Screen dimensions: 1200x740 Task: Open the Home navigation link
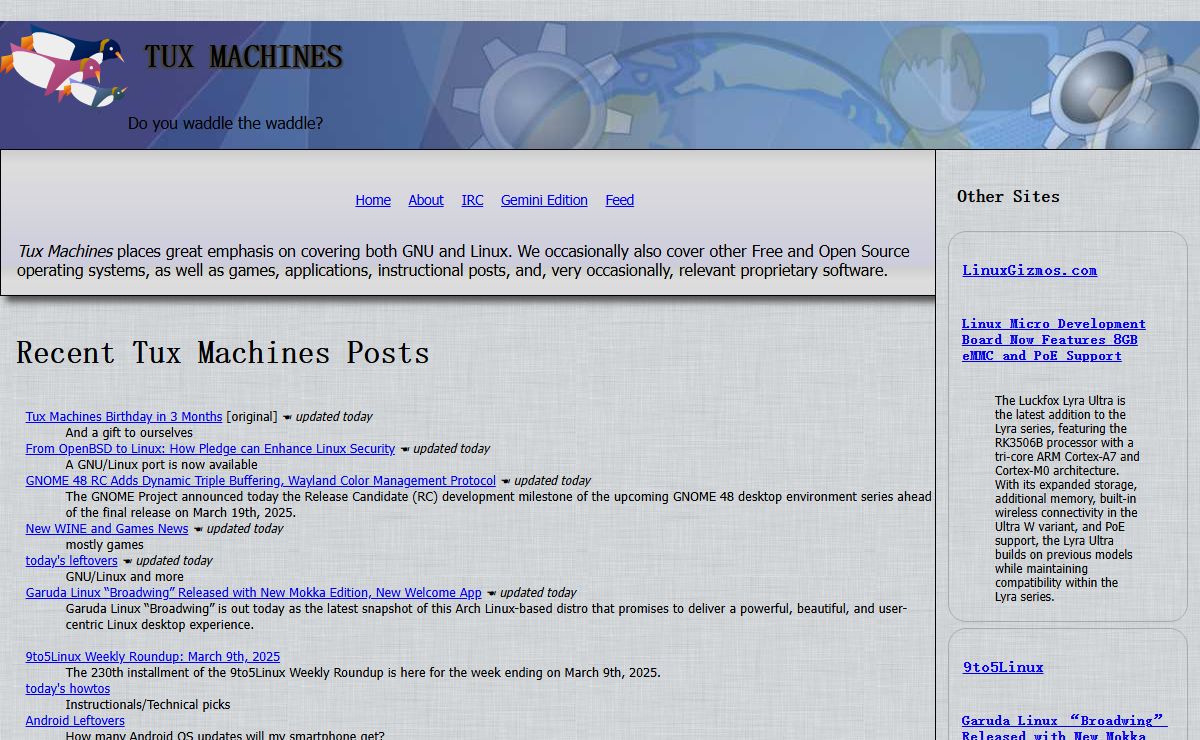point(373,200)
